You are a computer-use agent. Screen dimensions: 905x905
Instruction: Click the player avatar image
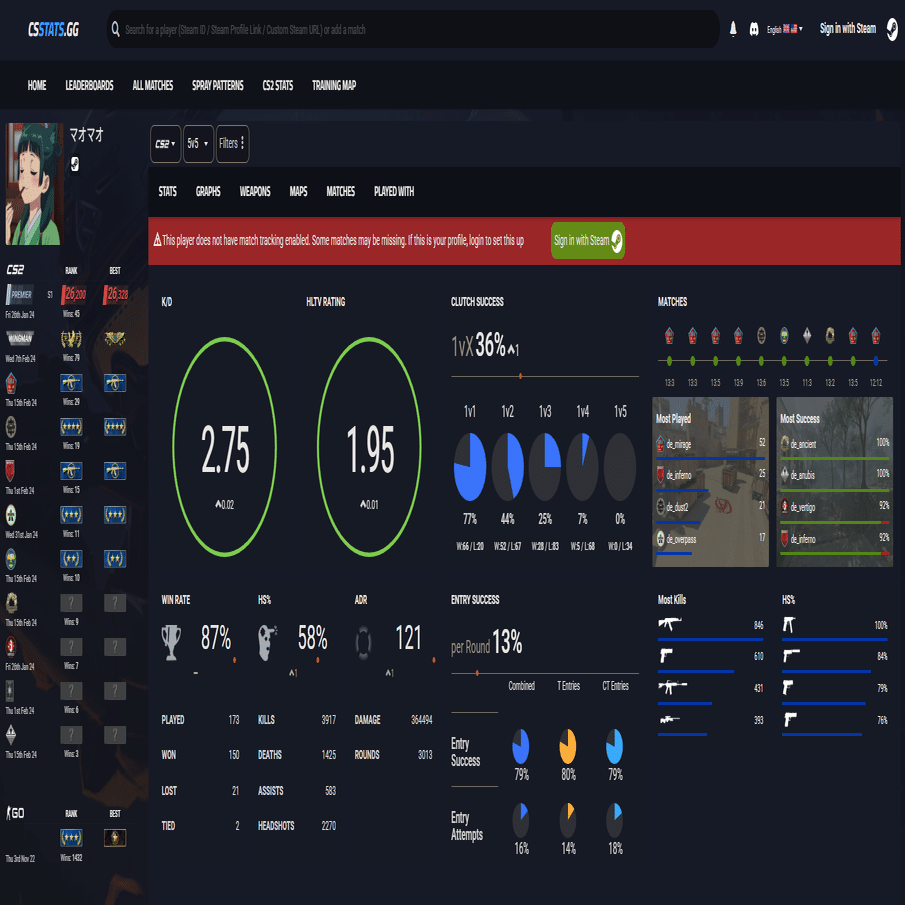(x=34, y=184)
